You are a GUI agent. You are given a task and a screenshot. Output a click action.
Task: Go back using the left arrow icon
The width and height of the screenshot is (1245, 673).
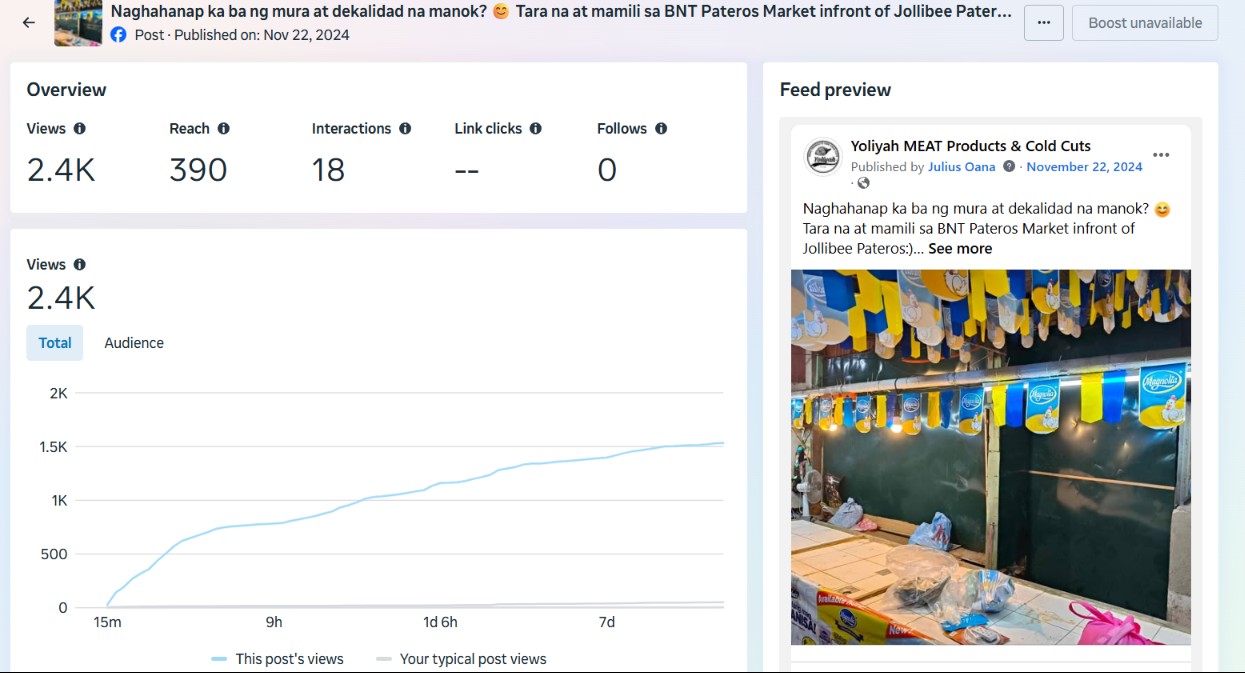coord(29,22)
